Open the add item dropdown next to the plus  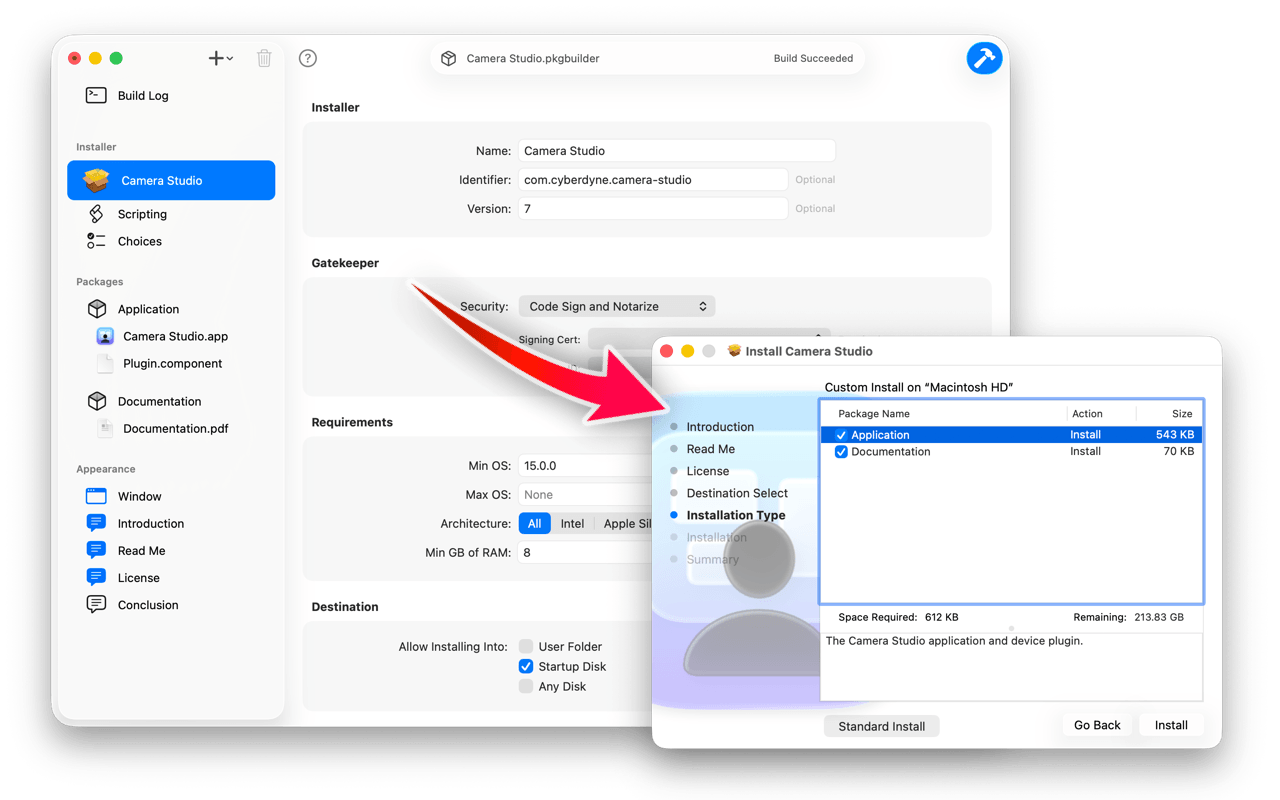pos(232,58)
